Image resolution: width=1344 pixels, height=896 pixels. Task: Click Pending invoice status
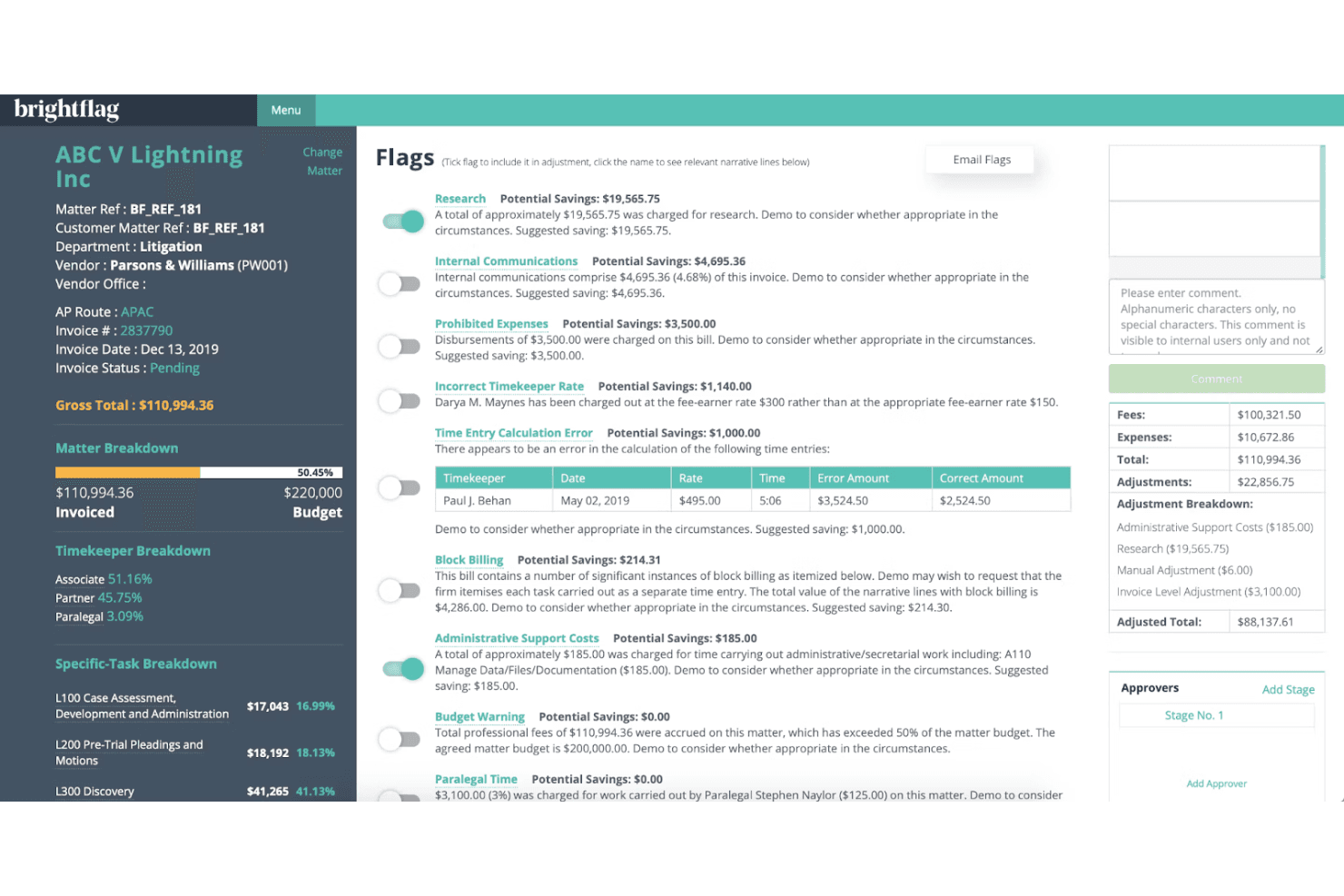[x=174, y=369]
